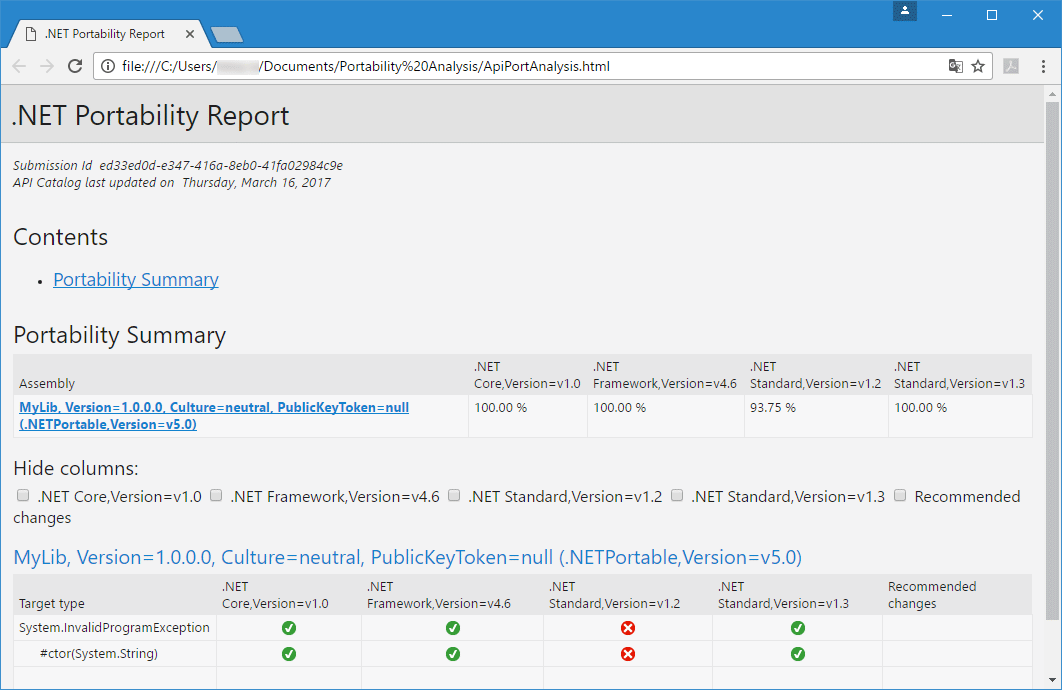
Task: Enable hiding the .NET Framework,Version=v4.6 column
Action: point(215,495)
